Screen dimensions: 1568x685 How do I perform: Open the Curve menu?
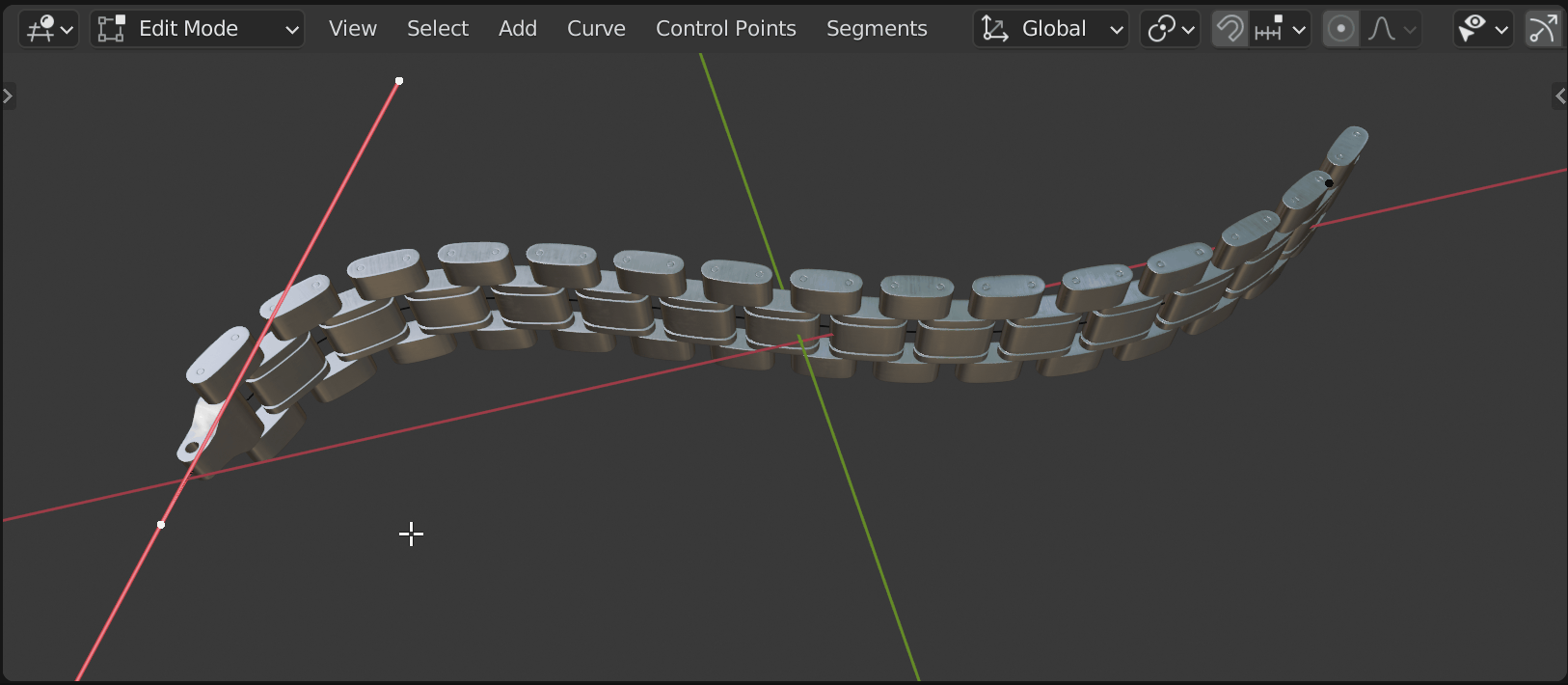coord(596,29)
